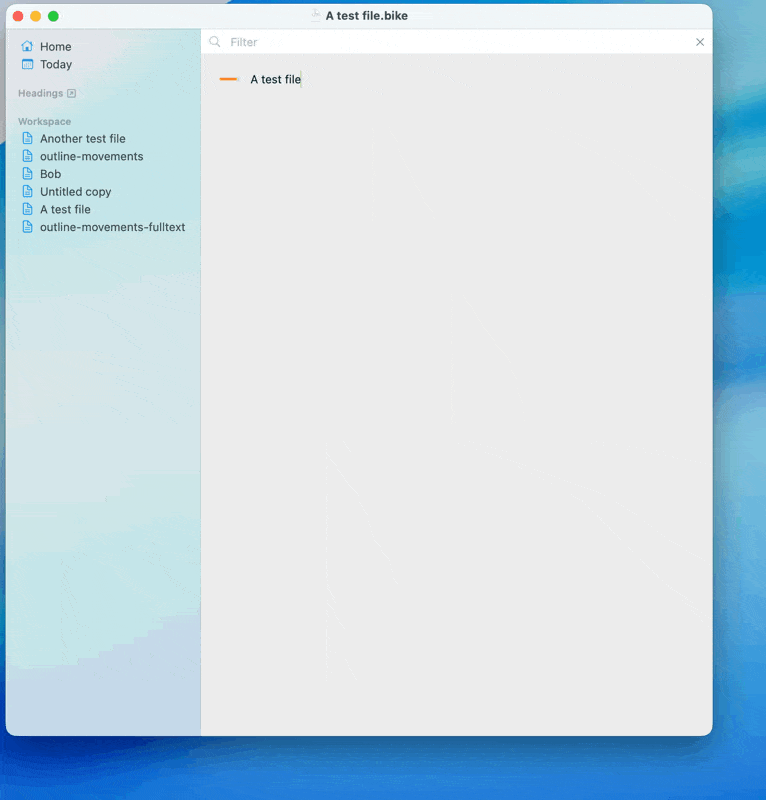Viewport: 766px width, 800px height.
Task: Expand the Headings section arrow icon
Action: click(72, 94)
